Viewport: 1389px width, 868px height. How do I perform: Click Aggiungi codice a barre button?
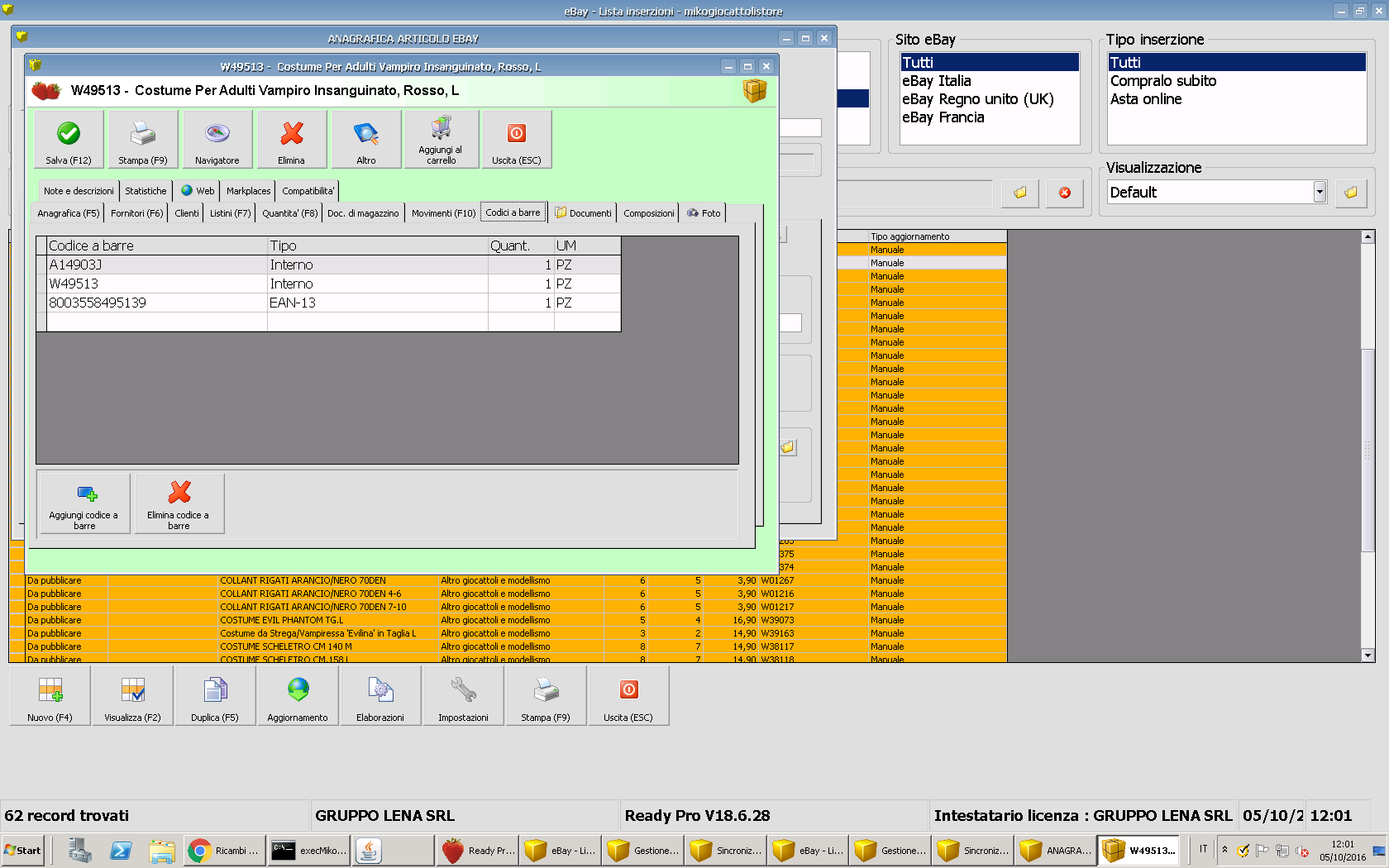pyautogui.click(x=84, y=503)
